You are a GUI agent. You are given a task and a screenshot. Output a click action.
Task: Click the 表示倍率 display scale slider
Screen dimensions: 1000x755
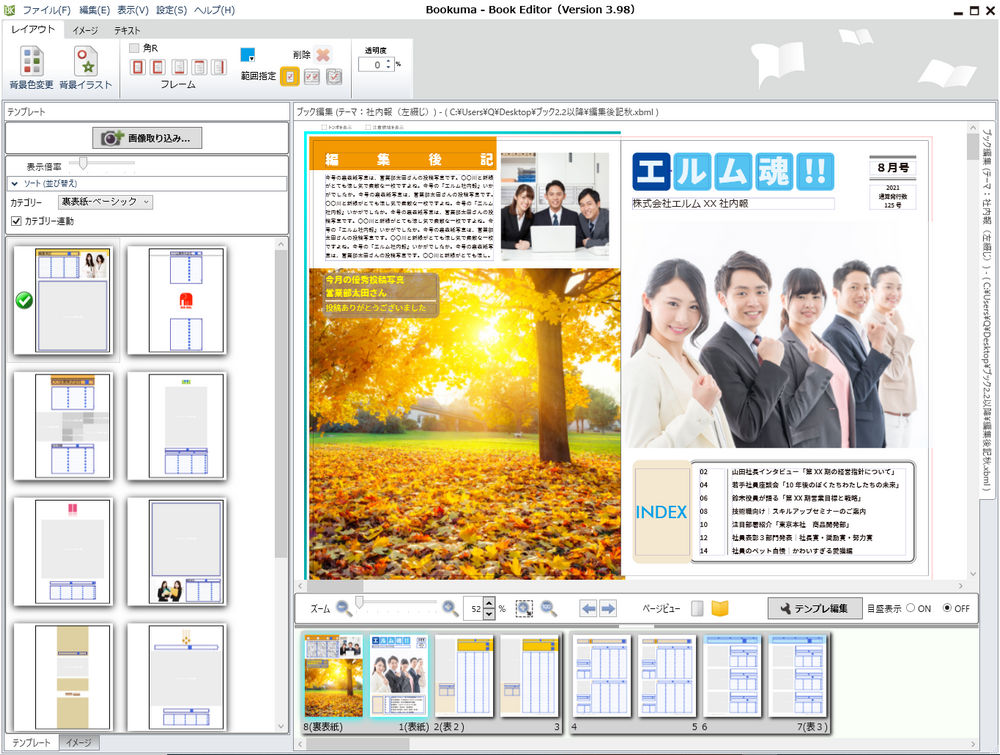(85, 164)
